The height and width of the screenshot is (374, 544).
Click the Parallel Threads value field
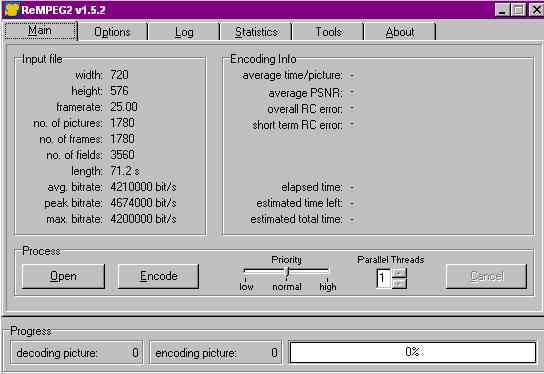[x=384, y=278]
